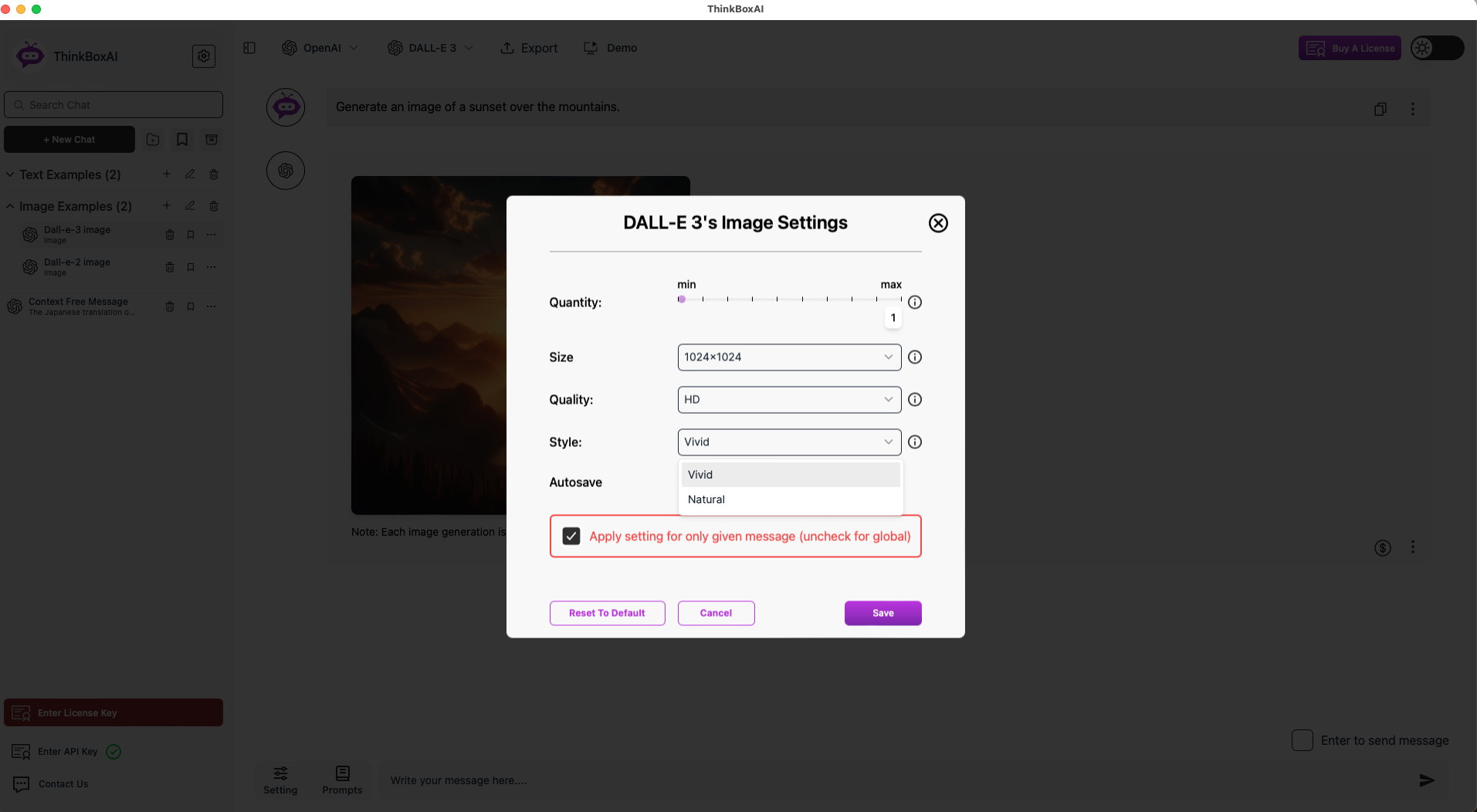Screen dimensions: 1477x812
Task: Click the Cancel button
Action: [716, 613]
